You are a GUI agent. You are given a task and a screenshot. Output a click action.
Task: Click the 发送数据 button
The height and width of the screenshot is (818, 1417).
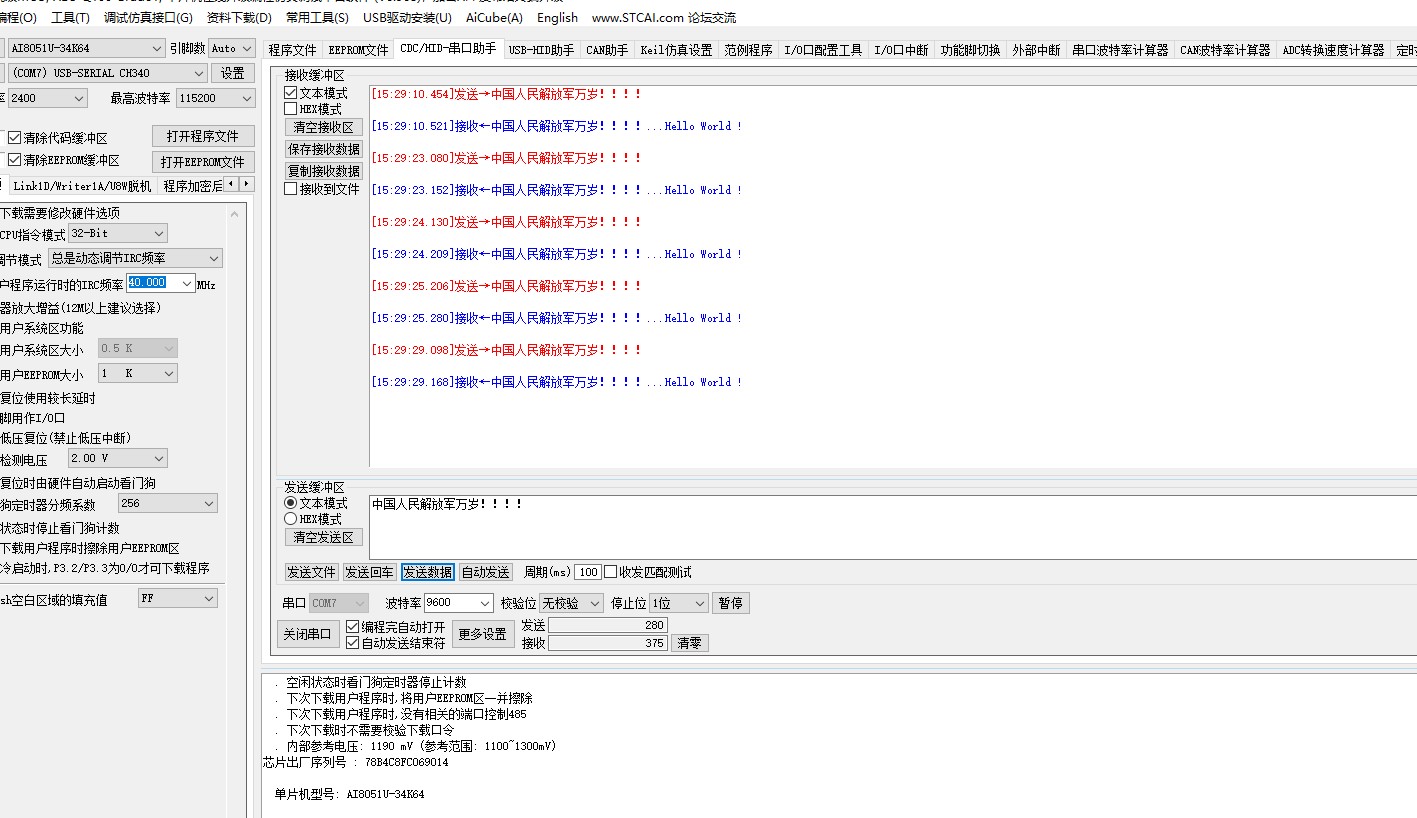pos(427,571)
